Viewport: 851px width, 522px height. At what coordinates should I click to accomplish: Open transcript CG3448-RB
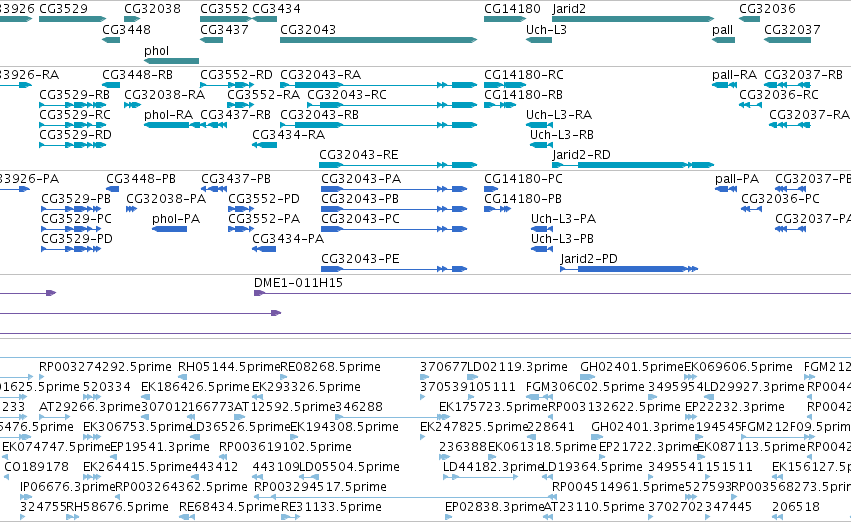coord(137,74)
